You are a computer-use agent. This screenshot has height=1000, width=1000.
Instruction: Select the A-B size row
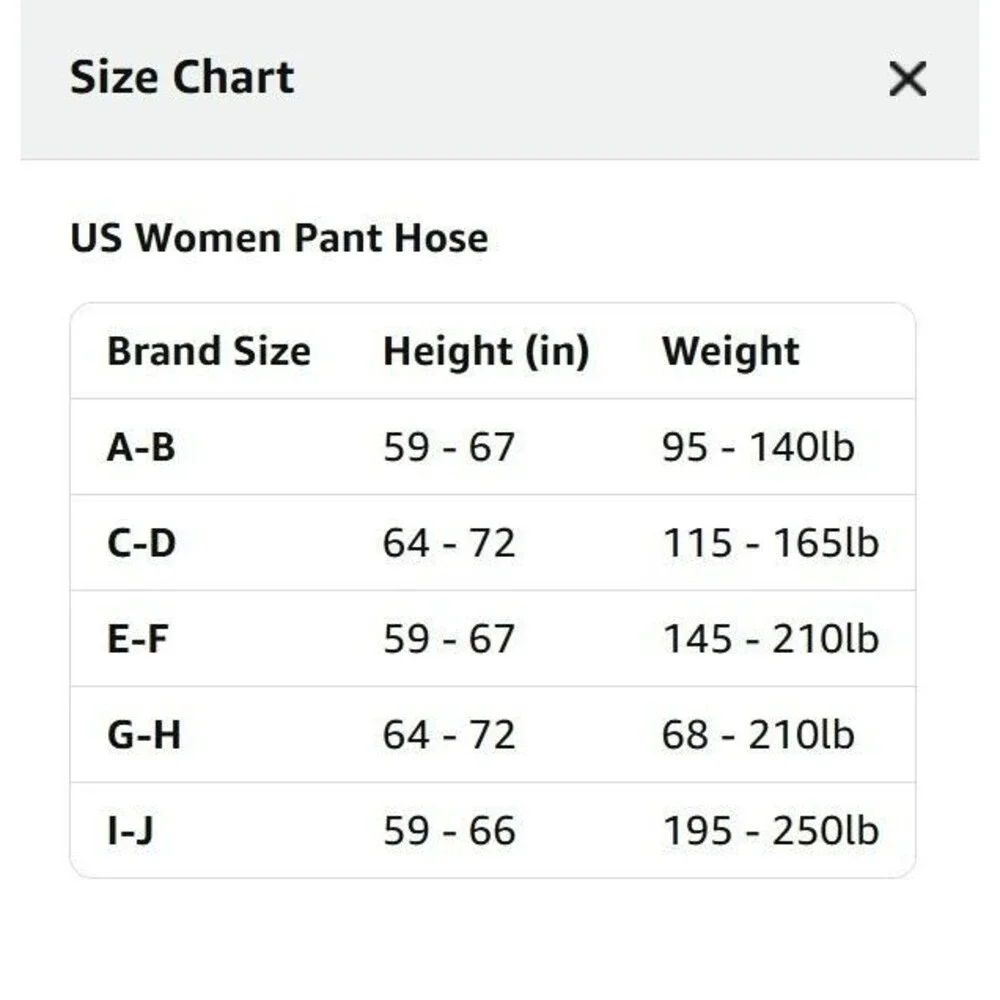493,447
